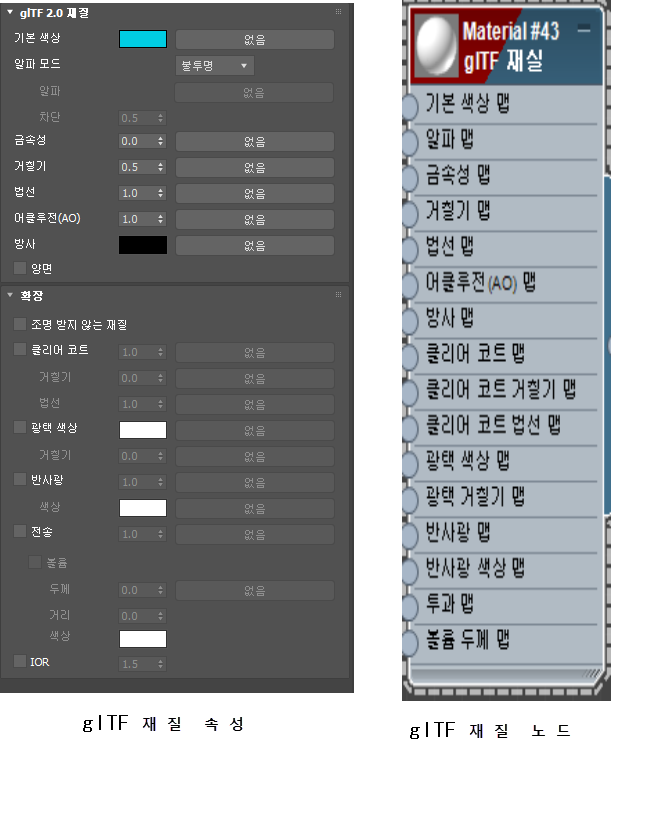Click the 금속성 spinner arrows
The width and height of the screenshot is (655, 835).
[160, 141]
